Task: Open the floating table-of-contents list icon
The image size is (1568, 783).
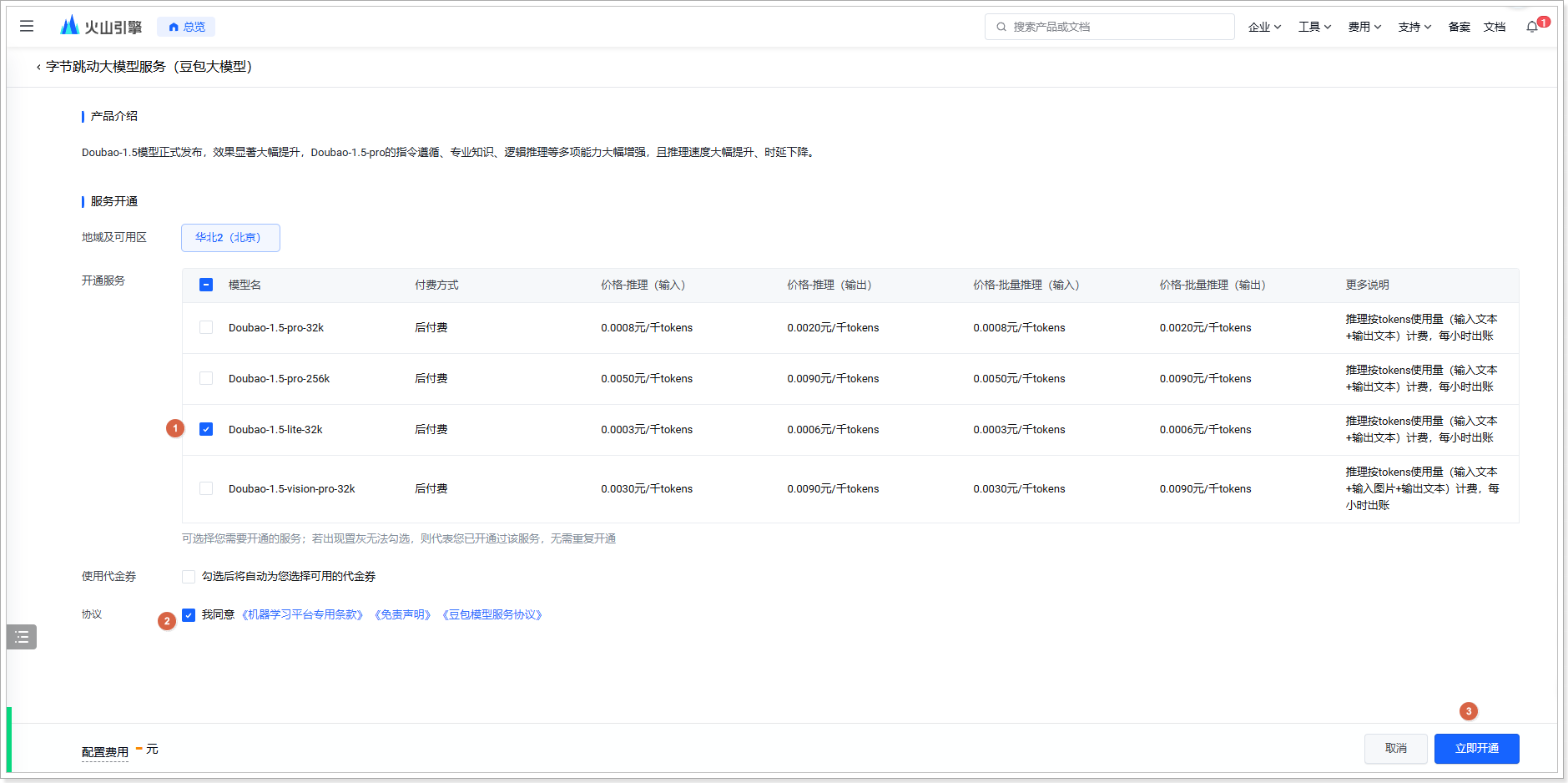Action: point(22,637)
